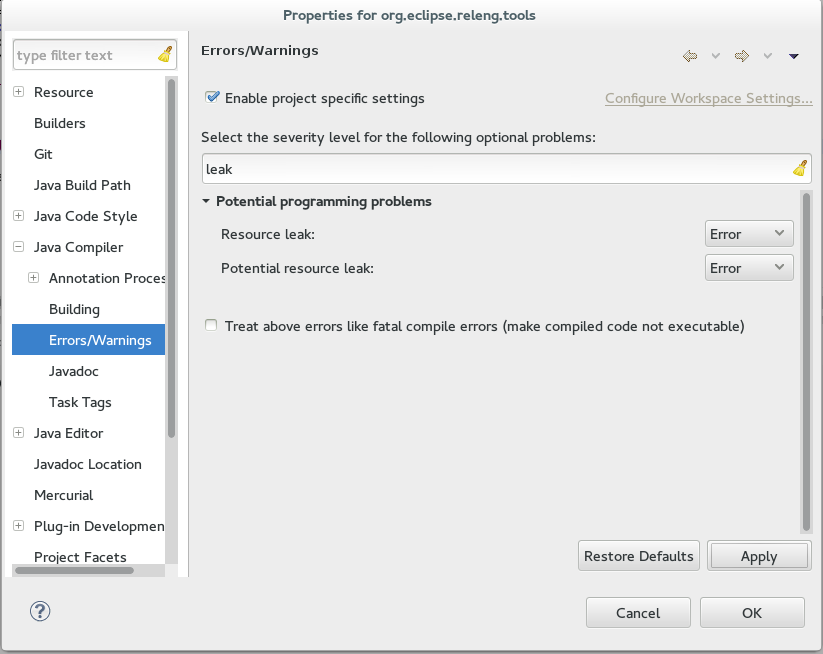Select Javadoc Location page
Screen dimensions: 823x654
tap(88, 464)
